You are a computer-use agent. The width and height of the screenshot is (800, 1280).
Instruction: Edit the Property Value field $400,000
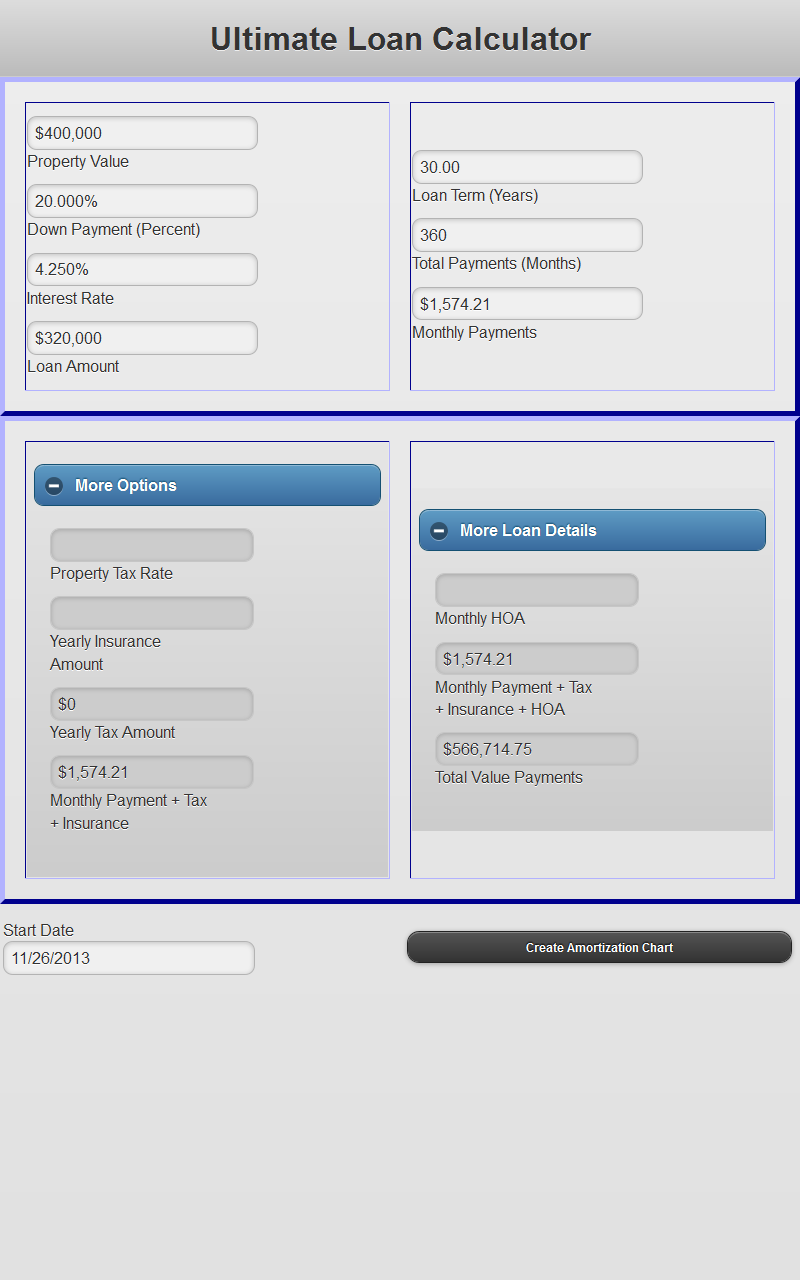[x=142, y=133]
